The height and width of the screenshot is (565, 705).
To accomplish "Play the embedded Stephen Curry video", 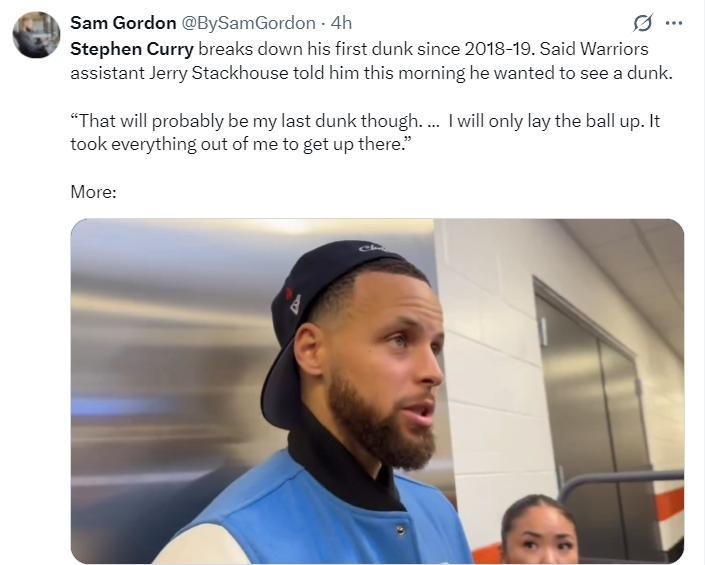I will (x=377, y=391).
